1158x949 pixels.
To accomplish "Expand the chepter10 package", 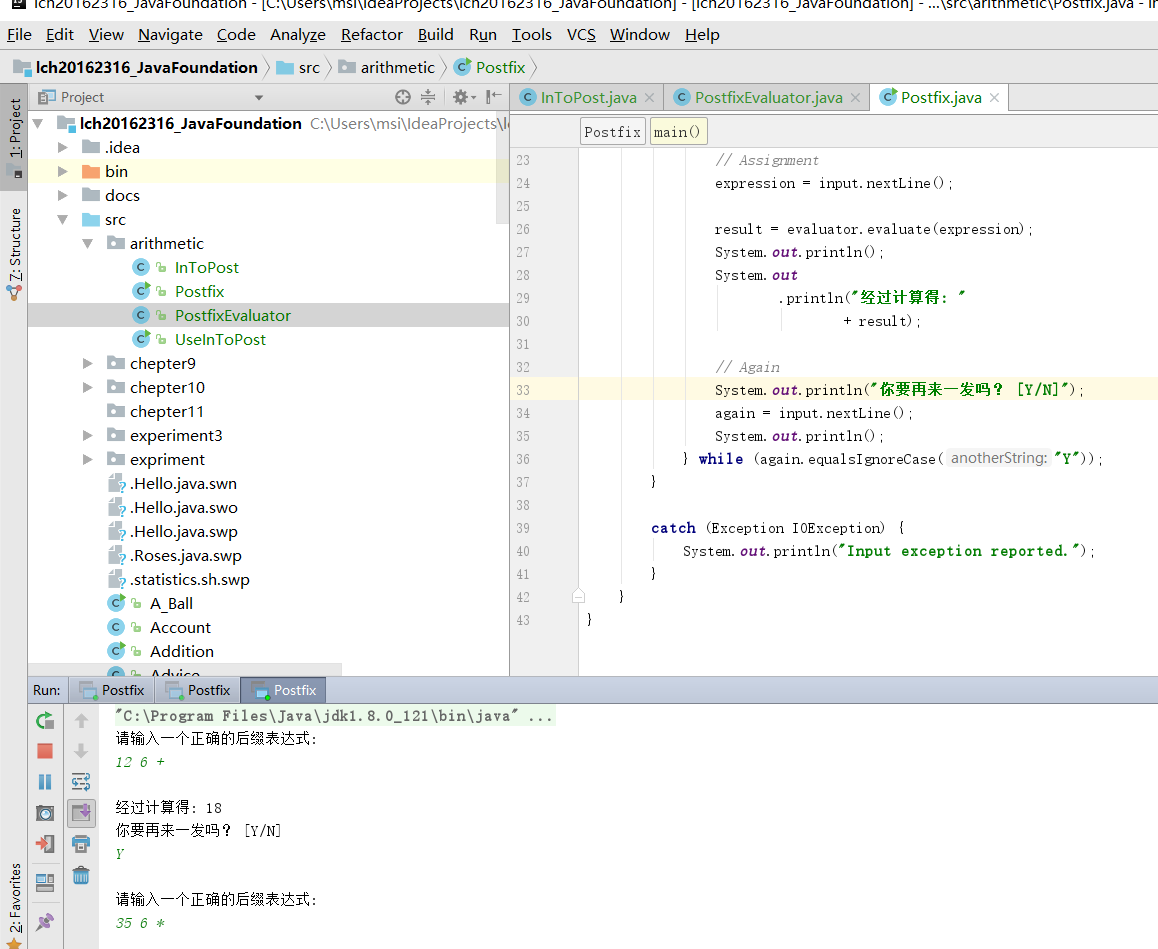I will (x=87, y=388).
